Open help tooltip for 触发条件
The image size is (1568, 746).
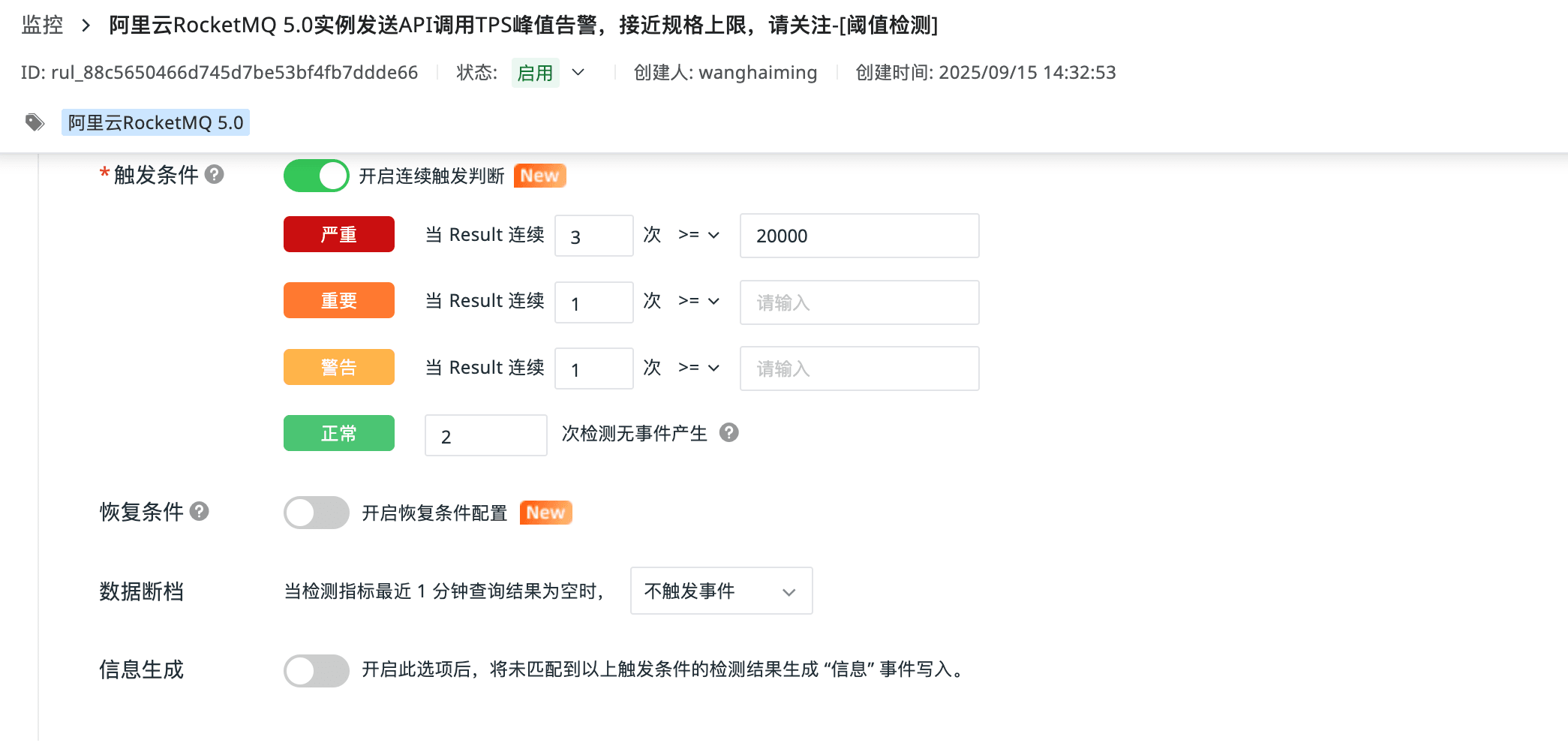click(215, 175)
